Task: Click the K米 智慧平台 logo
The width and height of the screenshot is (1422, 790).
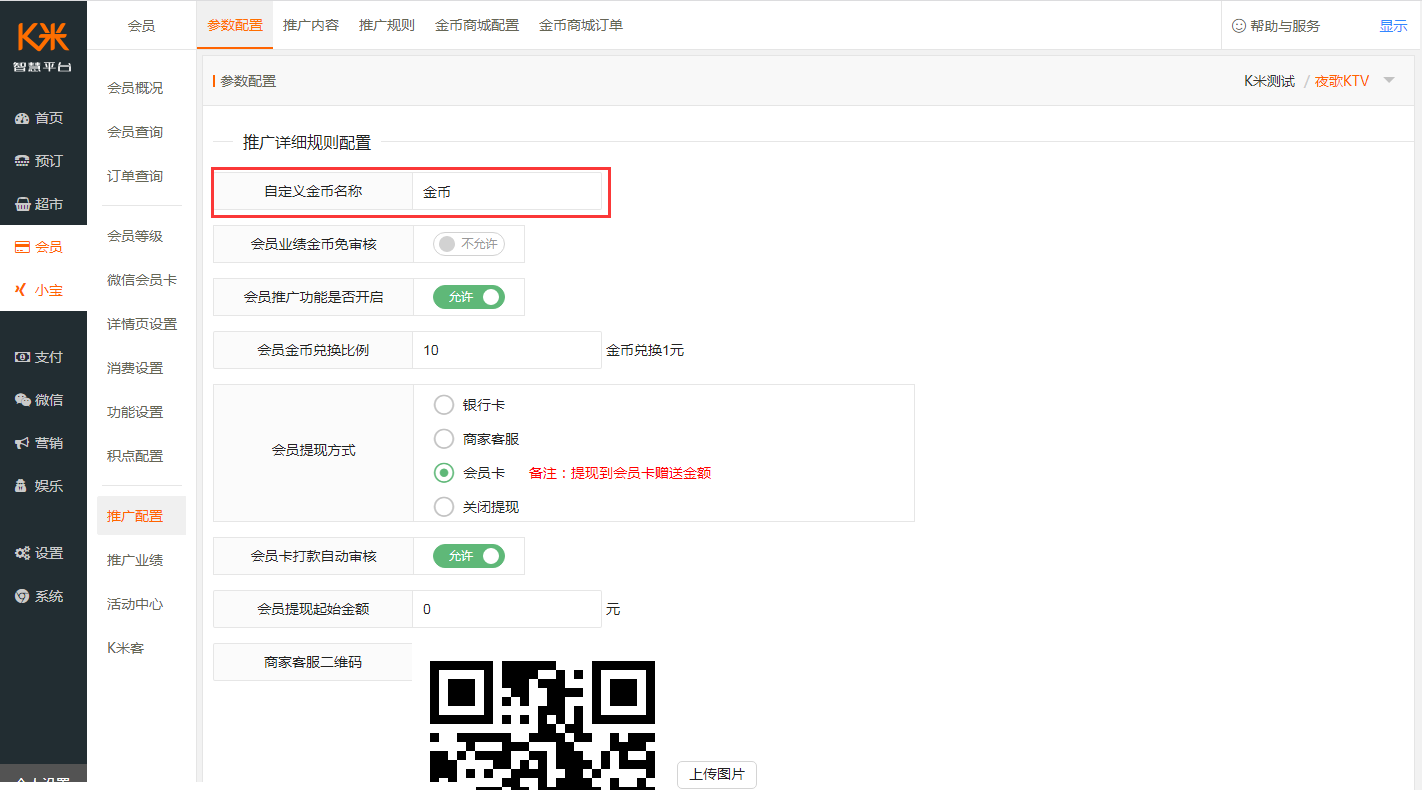Action: pyautogui.click(x=43, y=45)
